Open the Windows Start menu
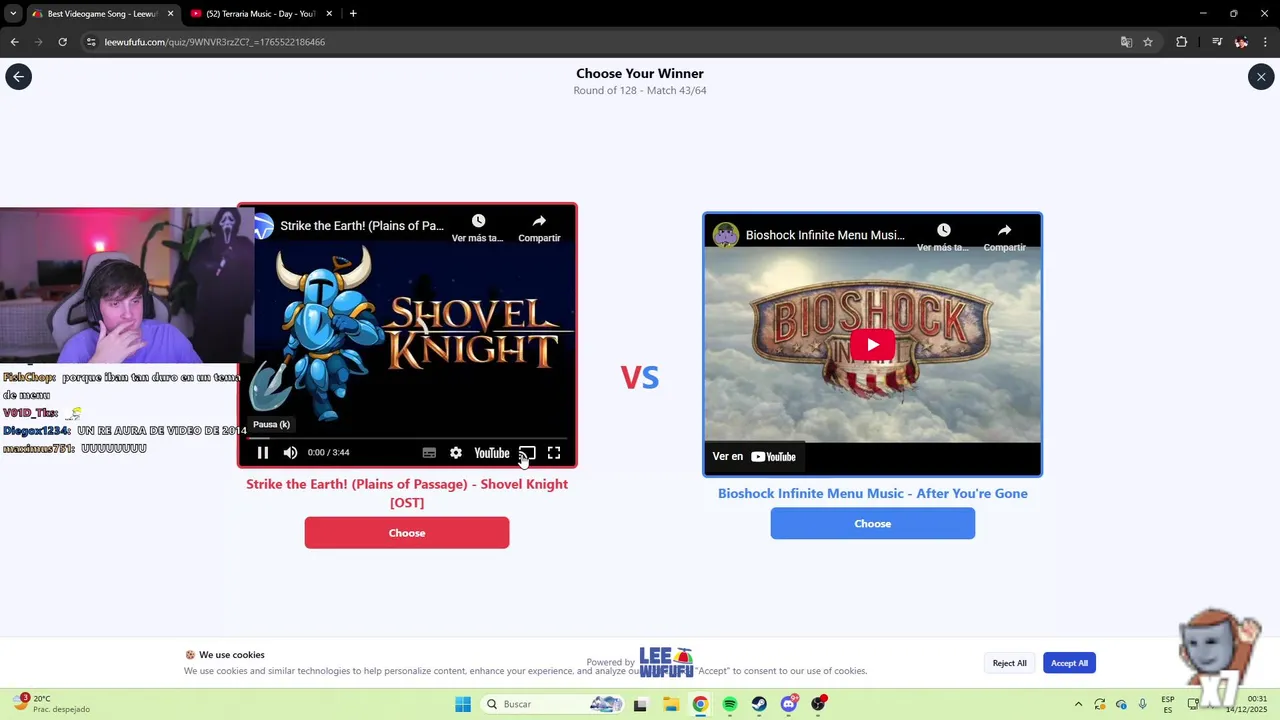The height and width of the screenshot is (720, 1280). [463, 704]
